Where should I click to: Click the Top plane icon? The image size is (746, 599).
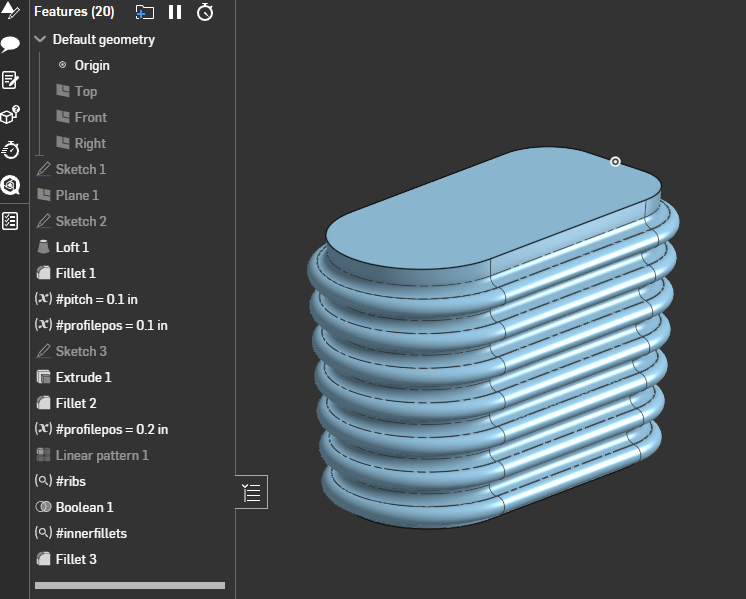point(63,90)
